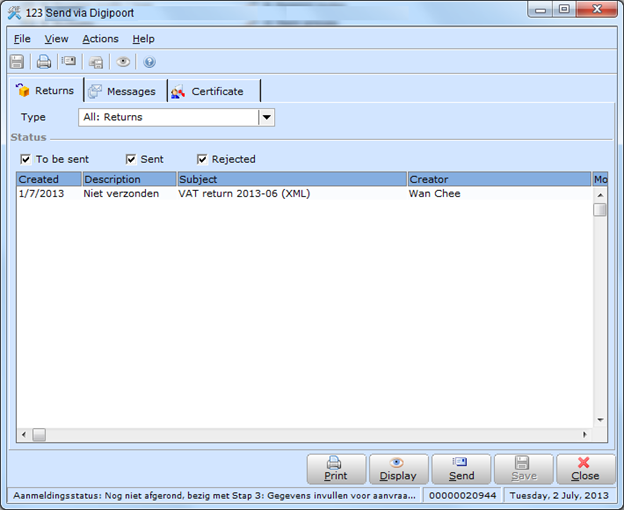
Task: Switch to the Certificate tab
Action: point(214,91)
